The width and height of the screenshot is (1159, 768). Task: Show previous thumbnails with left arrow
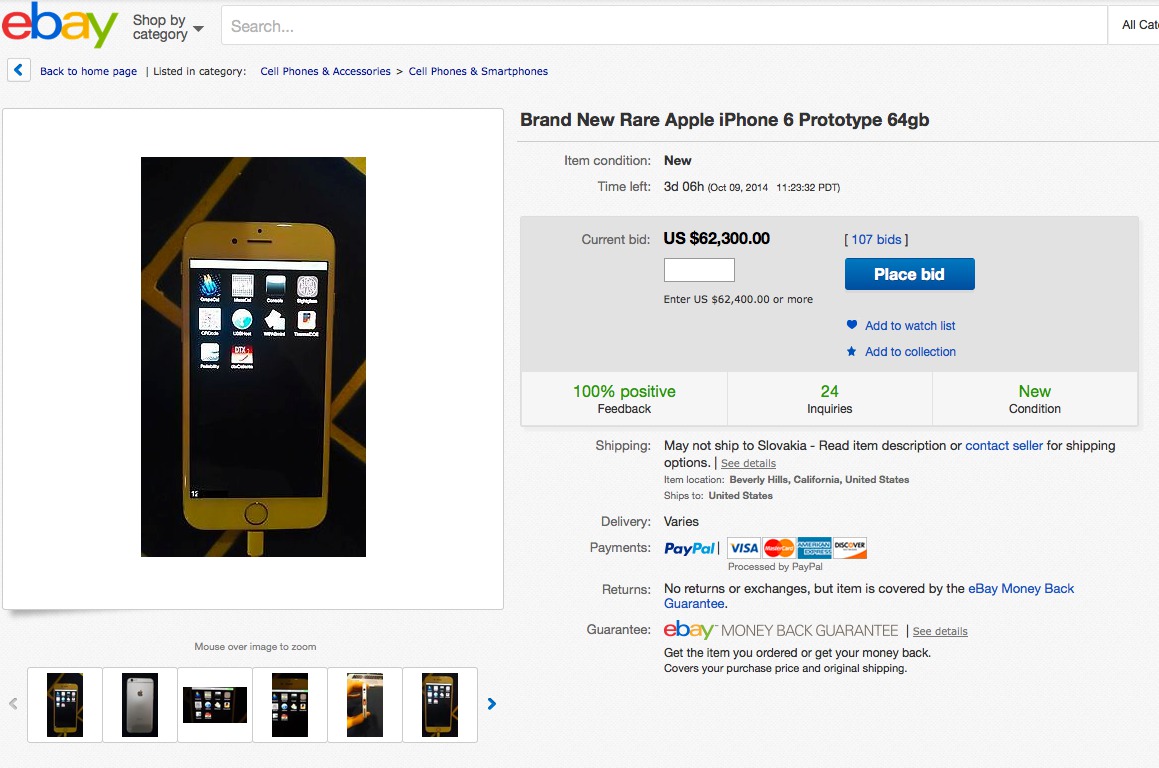click(14, 704)
